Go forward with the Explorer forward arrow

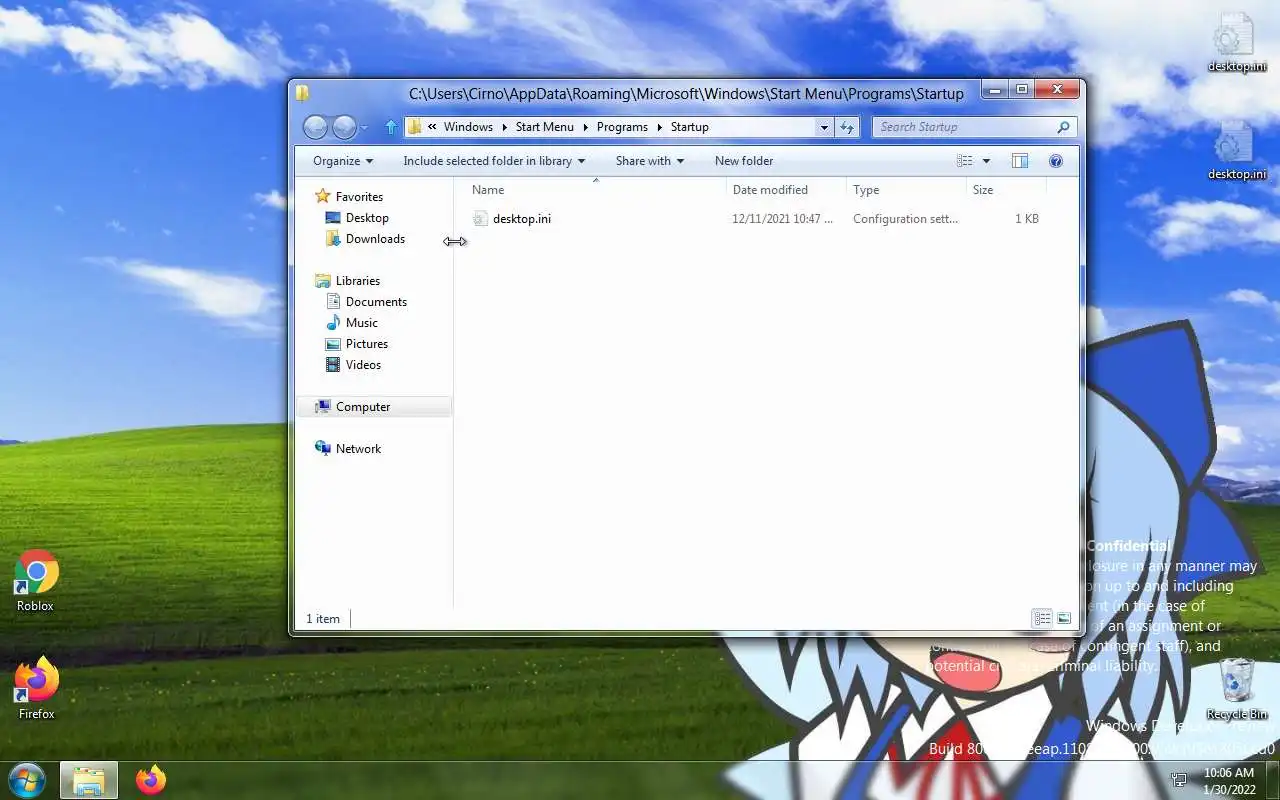click(344, 127)
